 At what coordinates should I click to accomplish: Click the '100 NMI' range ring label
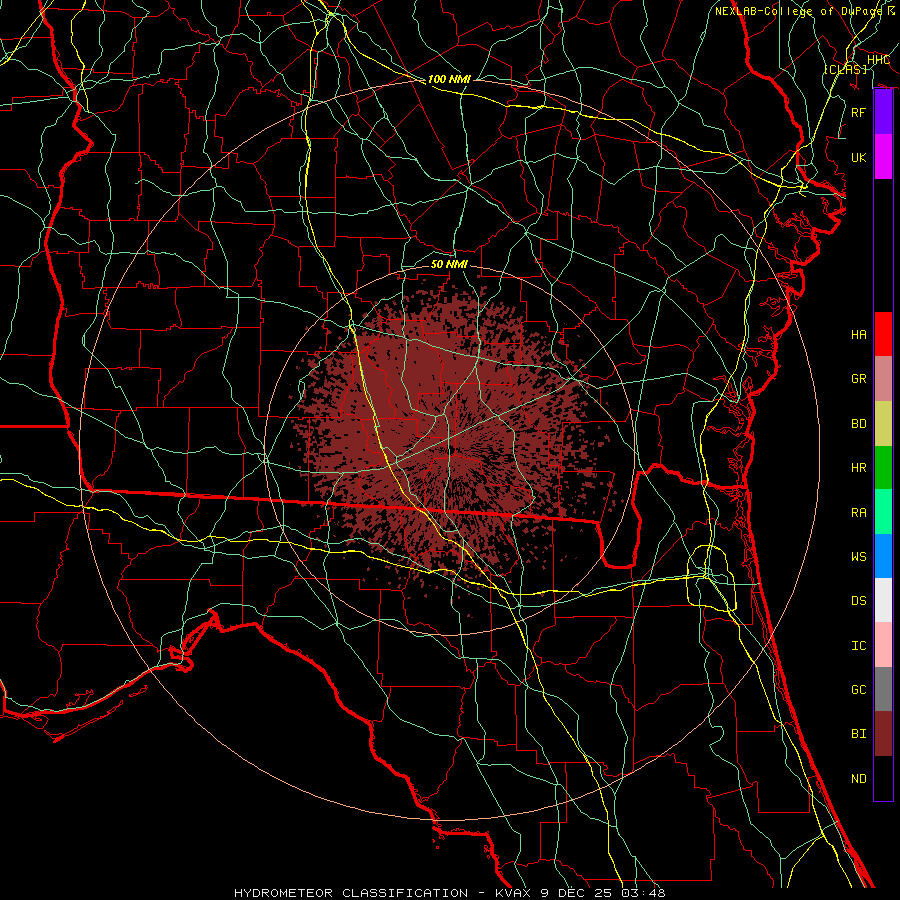pyautogui.click(x=449, y=79)
